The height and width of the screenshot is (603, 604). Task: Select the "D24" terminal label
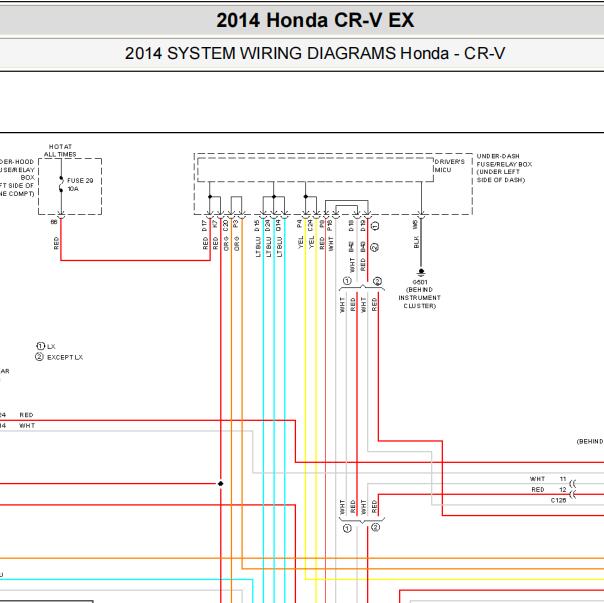pyautogui.click(x=268, y=225)
